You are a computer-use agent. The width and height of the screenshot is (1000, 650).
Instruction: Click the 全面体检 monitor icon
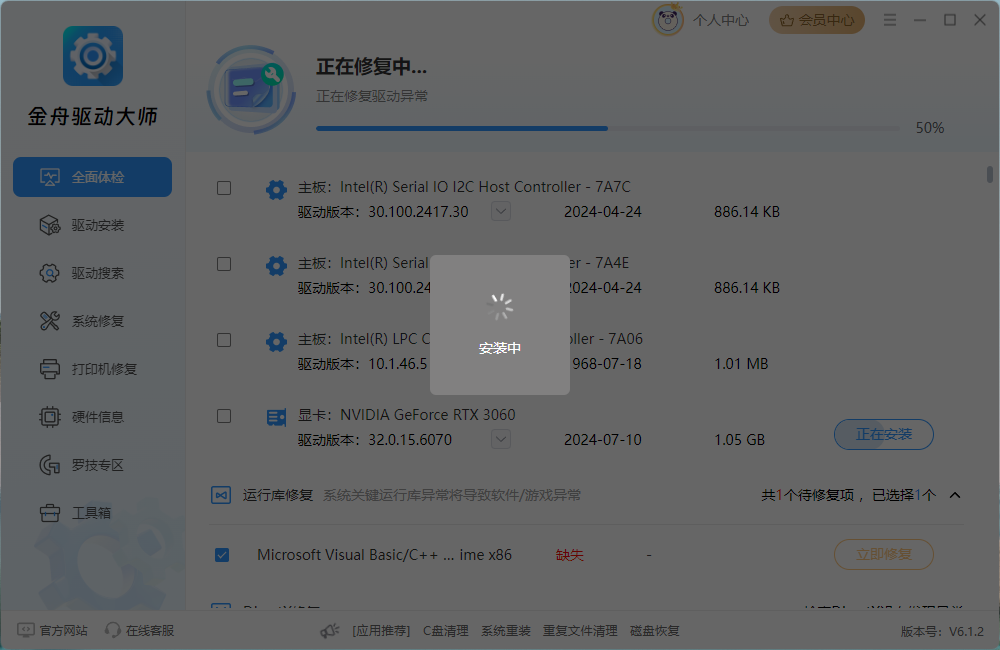pyautogui.click(x=50, y=177)
